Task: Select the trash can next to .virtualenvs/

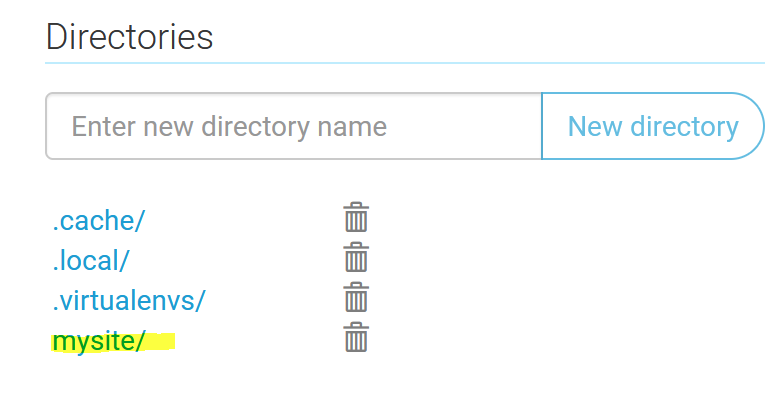Action: (356, 298)
